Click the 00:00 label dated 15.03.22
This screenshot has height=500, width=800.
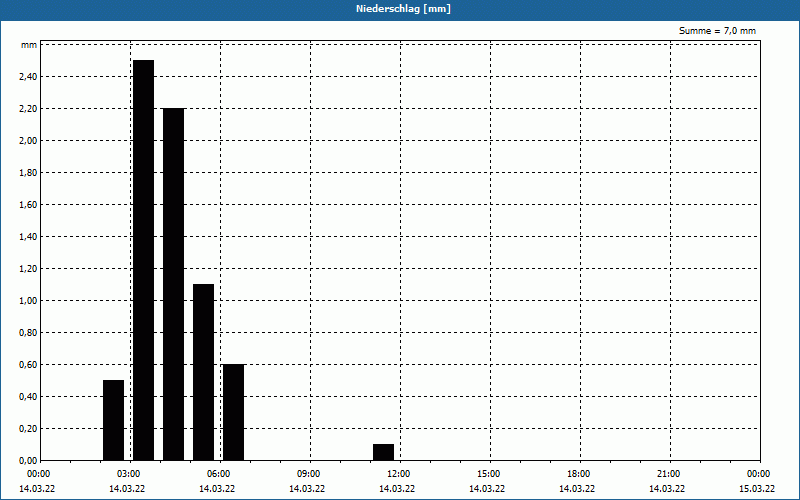coord(760,474)
